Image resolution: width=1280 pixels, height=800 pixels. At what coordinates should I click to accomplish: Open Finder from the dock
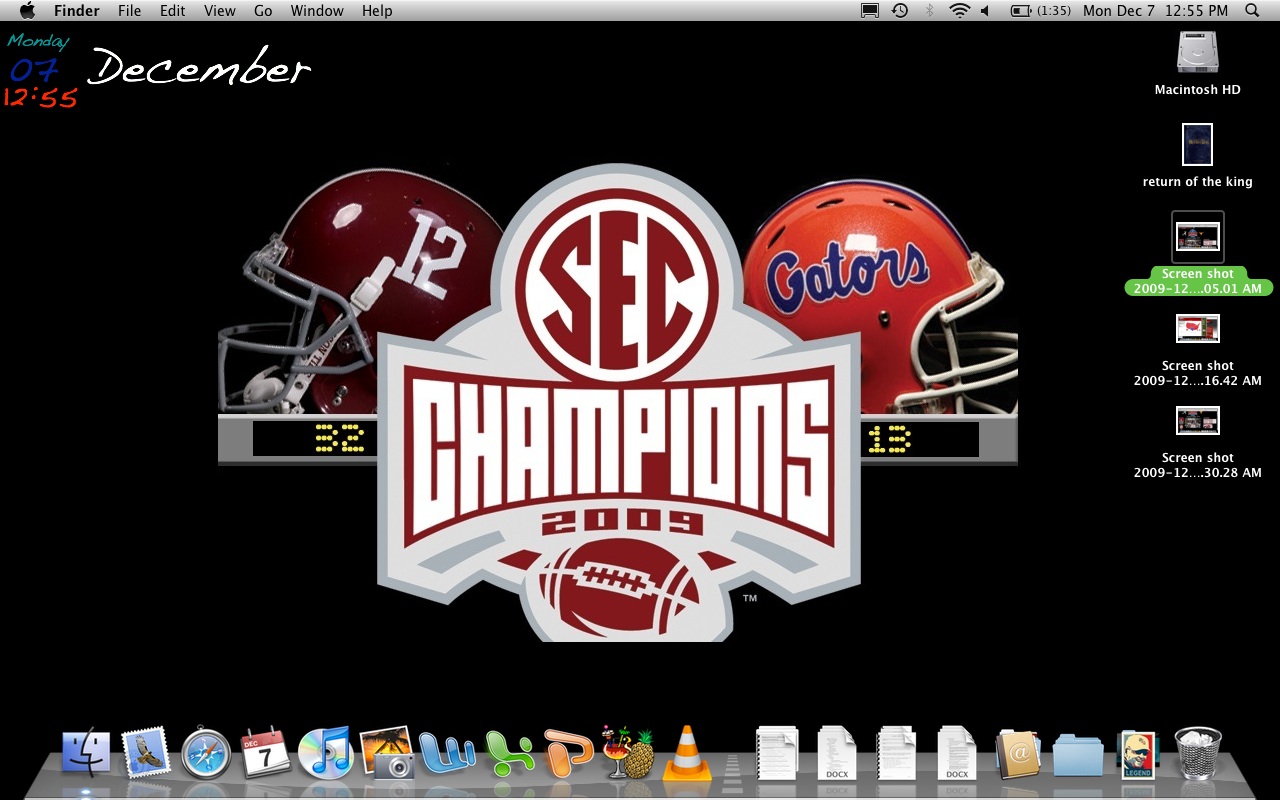tap(87, 753)
